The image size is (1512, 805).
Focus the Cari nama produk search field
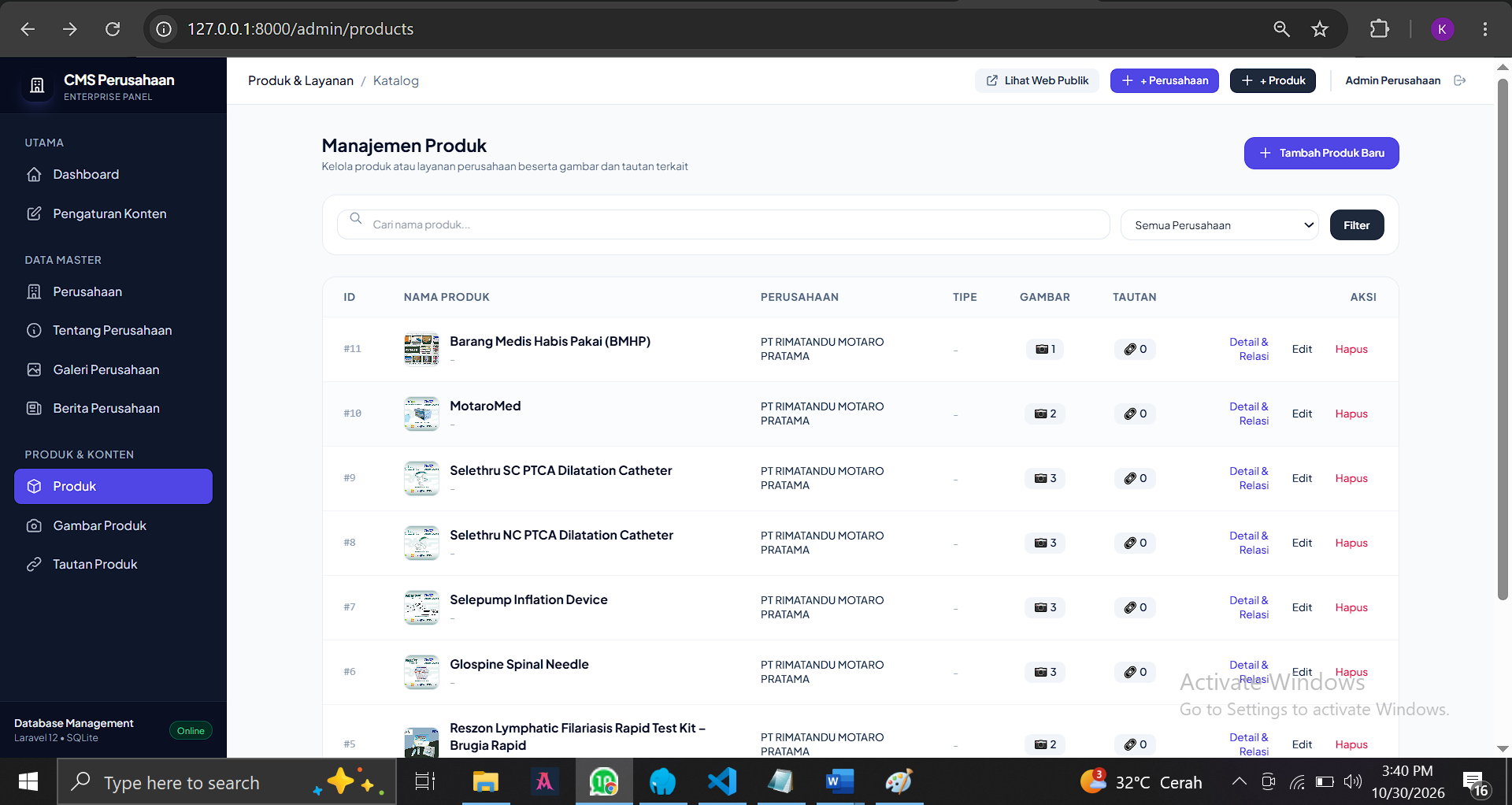[723, 224]
